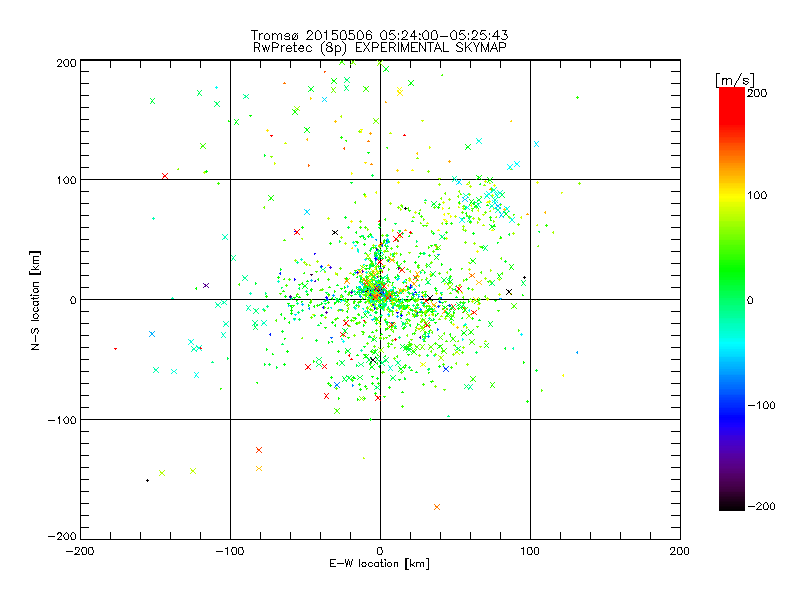The height and width of the screenshot is (600, 800).
Task: Click the 'E-W location [km]' axis label
Action: pos(379,564)
